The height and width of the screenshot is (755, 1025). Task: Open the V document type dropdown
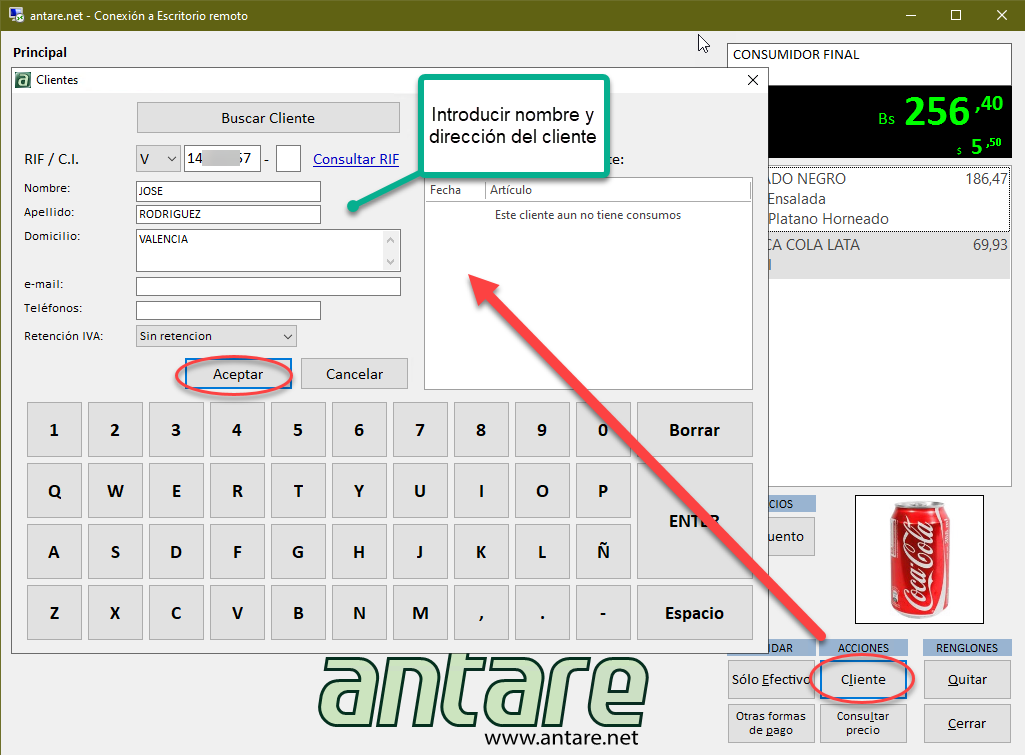pos(158,158)
